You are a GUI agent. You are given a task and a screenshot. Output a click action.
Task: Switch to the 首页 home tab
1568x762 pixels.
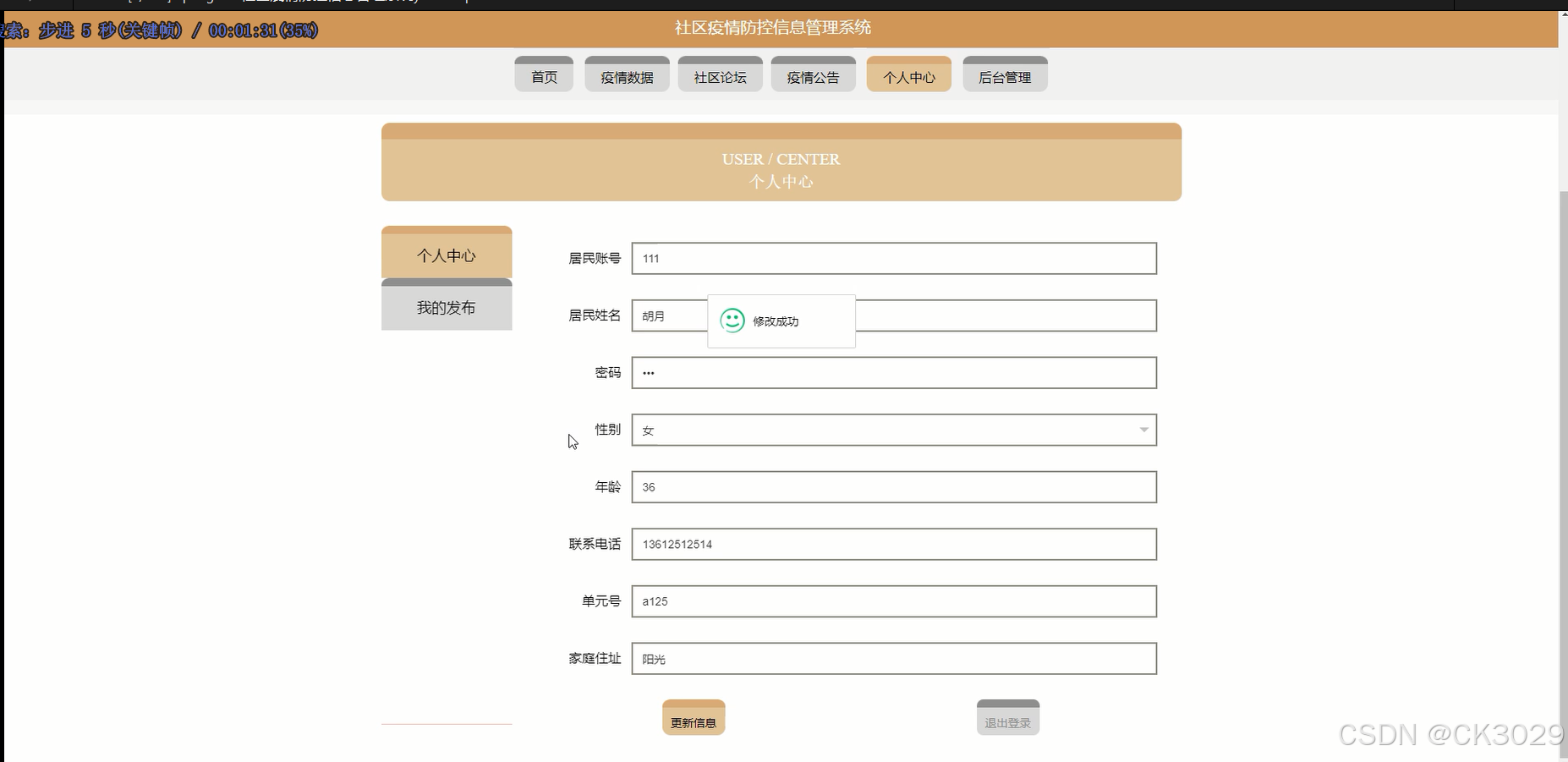pyautogui.click(x=544, y=75)
